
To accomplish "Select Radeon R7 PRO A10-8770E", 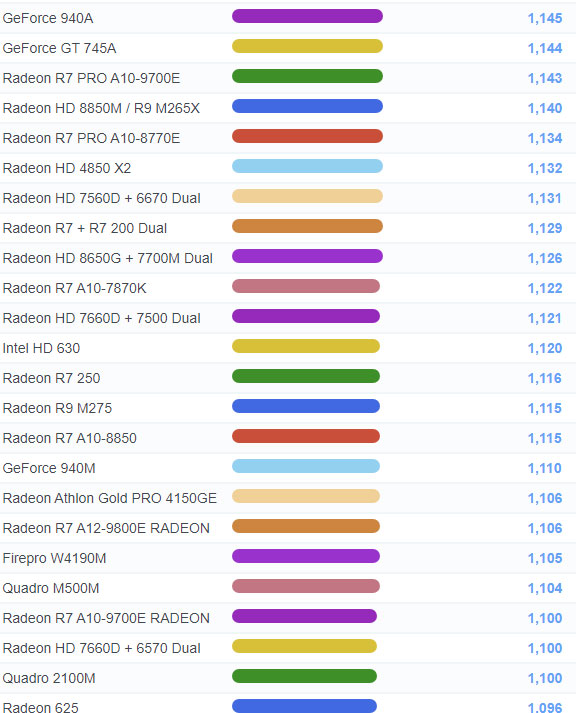I will click(91, 138).
